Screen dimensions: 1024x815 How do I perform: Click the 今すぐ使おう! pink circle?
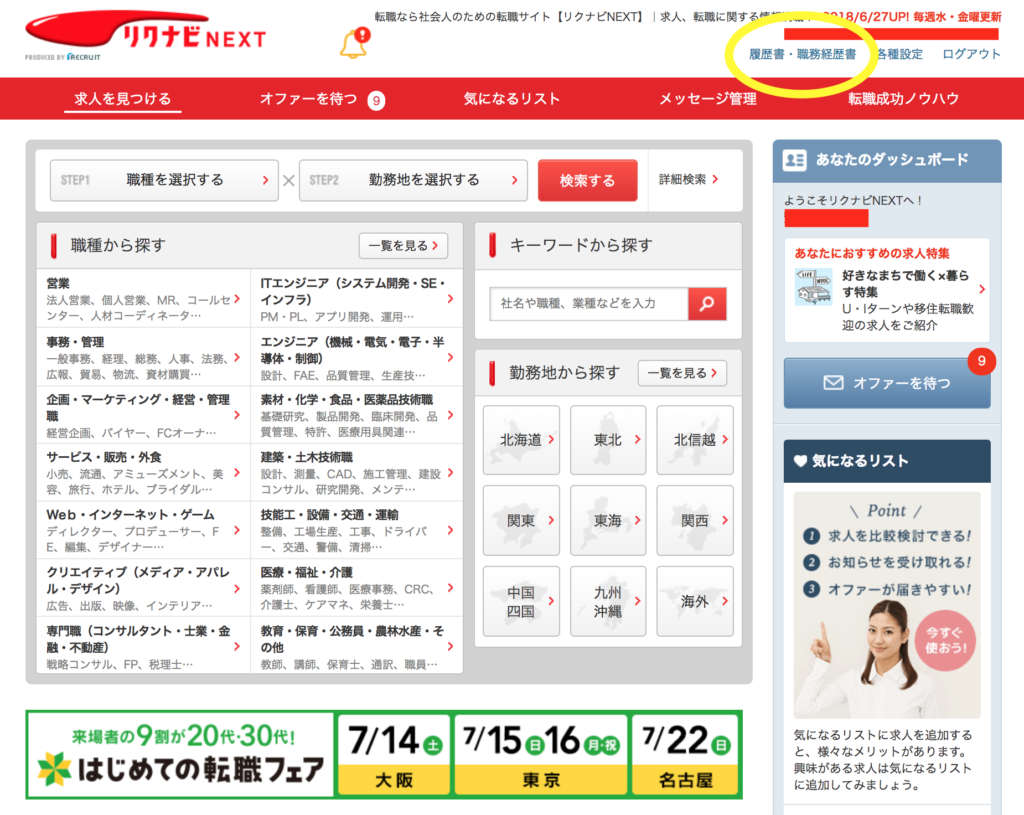pyautogui.click(x=946, y=641)
